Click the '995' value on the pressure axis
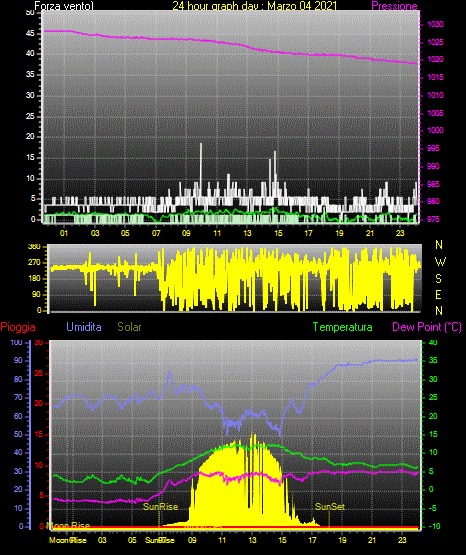The width and height of the screenshot is (466, 555). click(433, 148)
